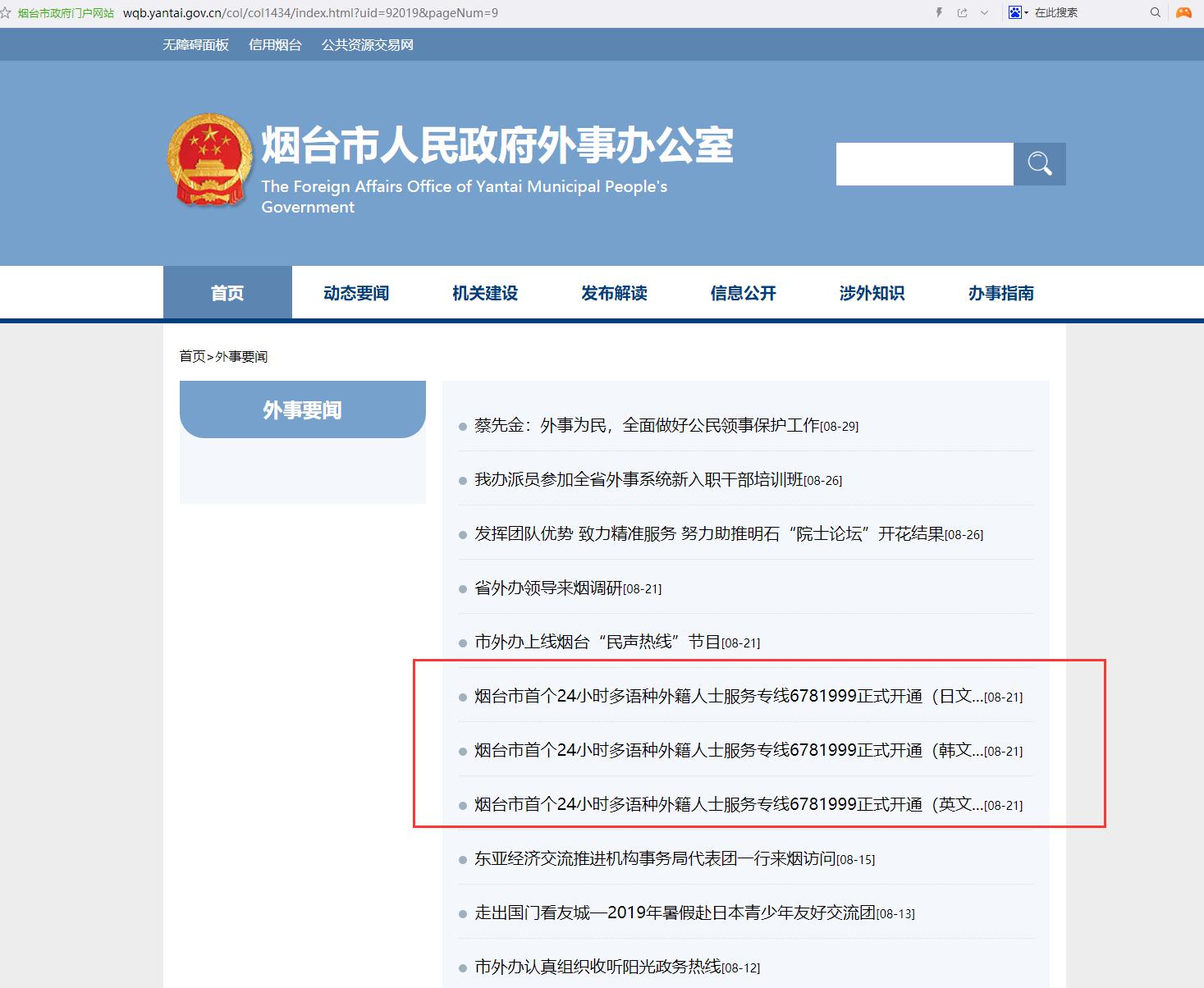Click the lightning speed-mode icon in address bar

(x=939, y=12)
